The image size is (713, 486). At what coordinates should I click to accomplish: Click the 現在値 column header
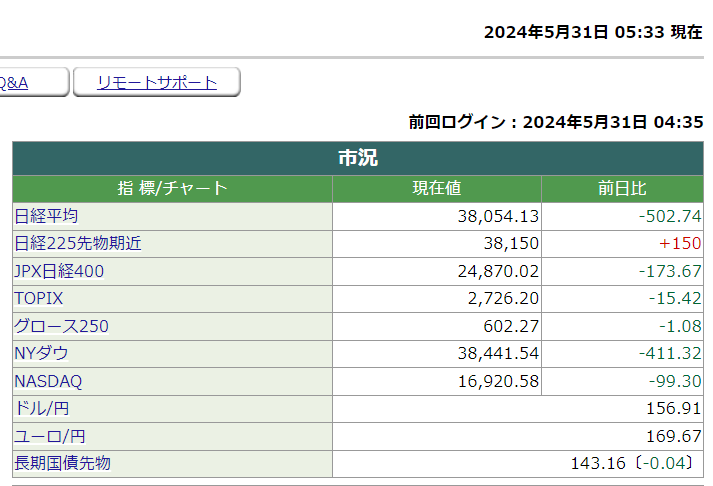pos(437,188)
